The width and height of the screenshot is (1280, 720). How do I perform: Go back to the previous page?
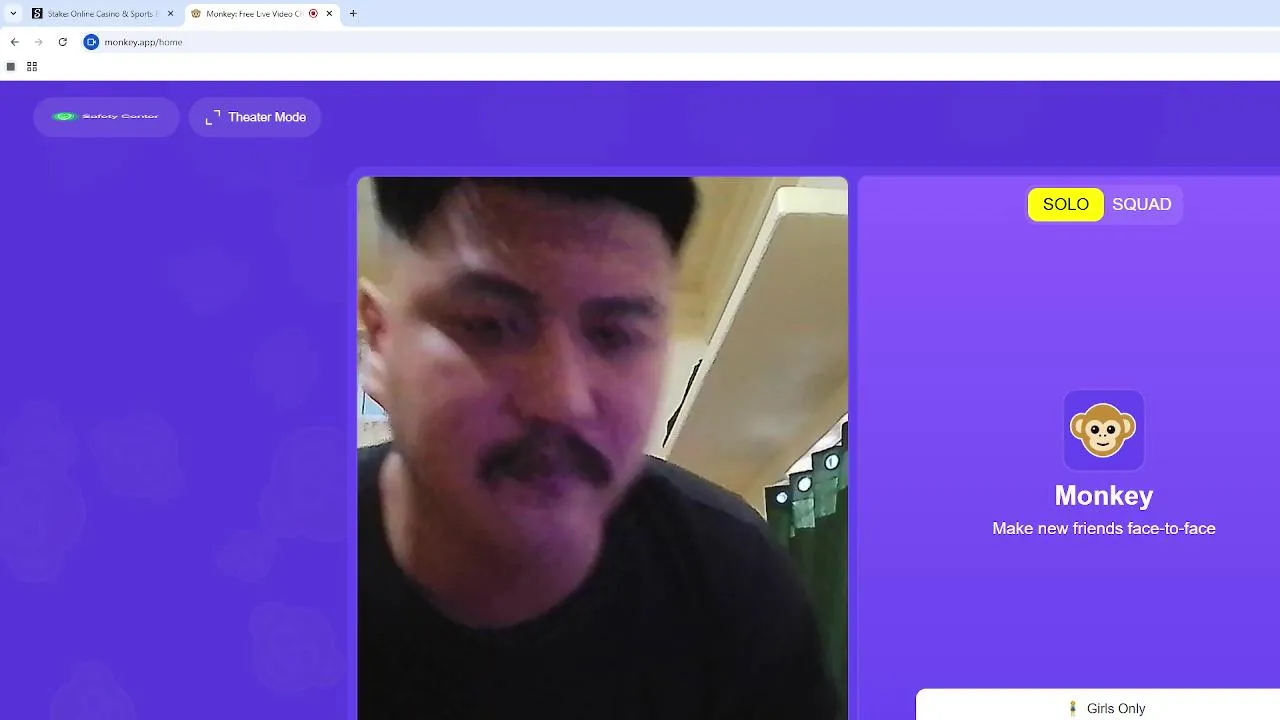pos(14,42)
